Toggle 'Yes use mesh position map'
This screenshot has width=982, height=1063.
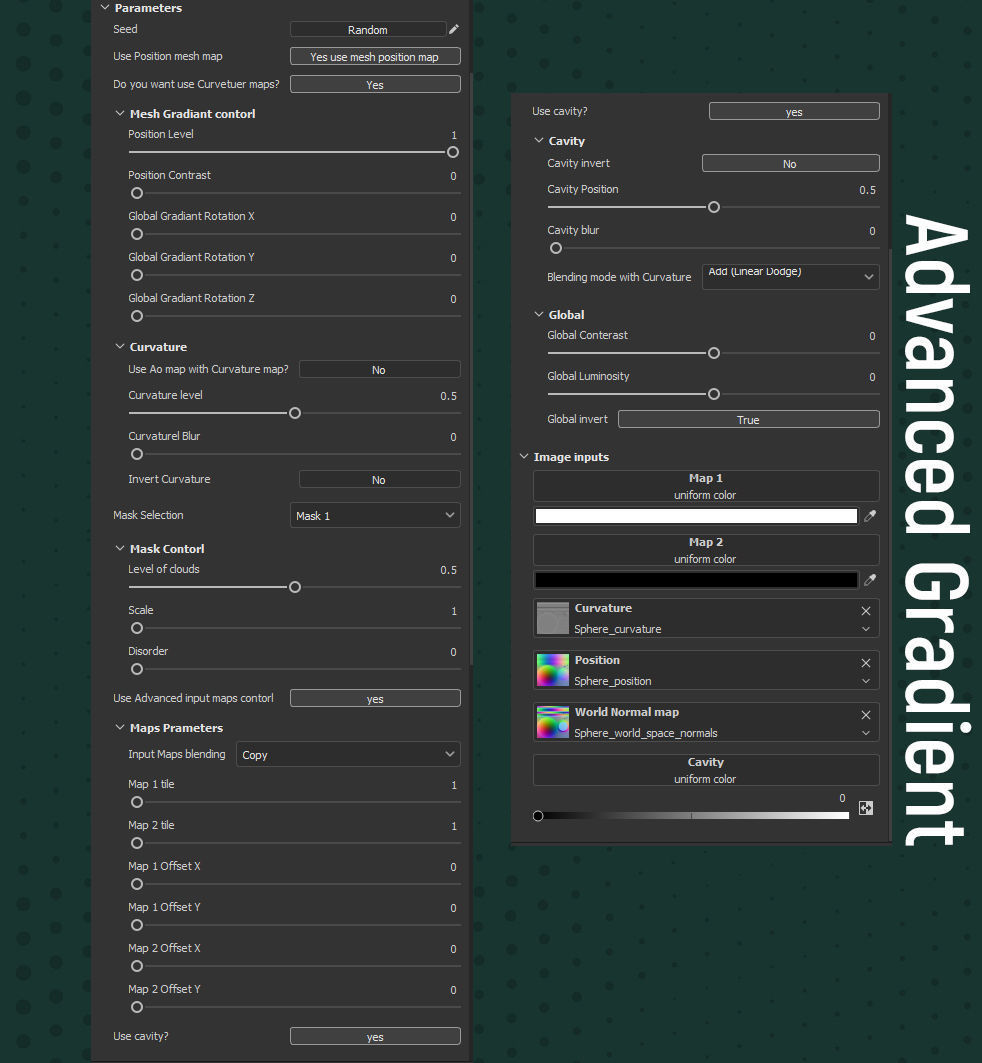(375, 57)
